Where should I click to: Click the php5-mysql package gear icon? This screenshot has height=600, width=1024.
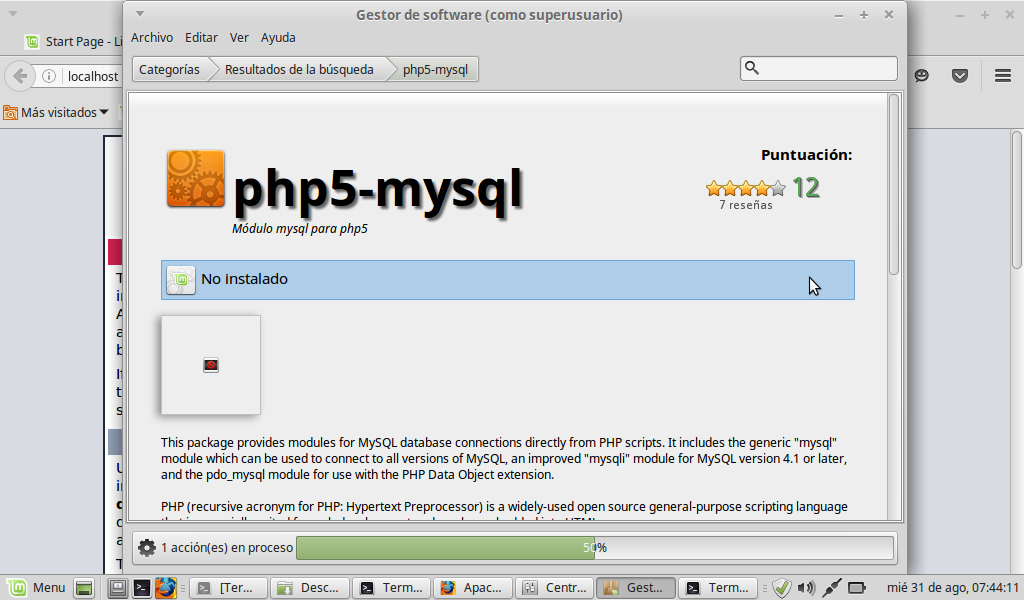[195, 179]
